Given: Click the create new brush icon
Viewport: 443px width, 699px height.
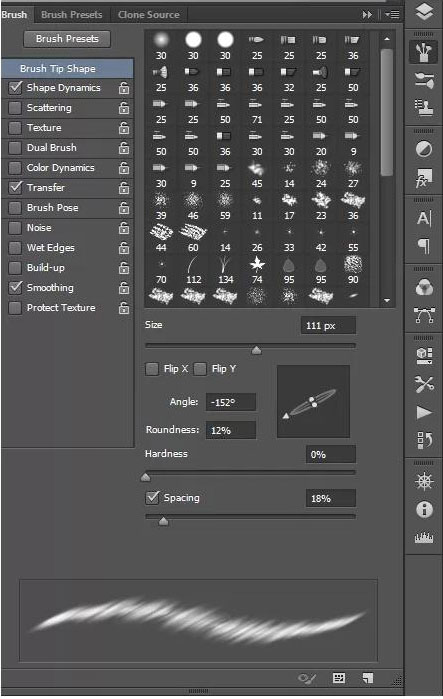Looking at the screenshot, I should [367, 678].
